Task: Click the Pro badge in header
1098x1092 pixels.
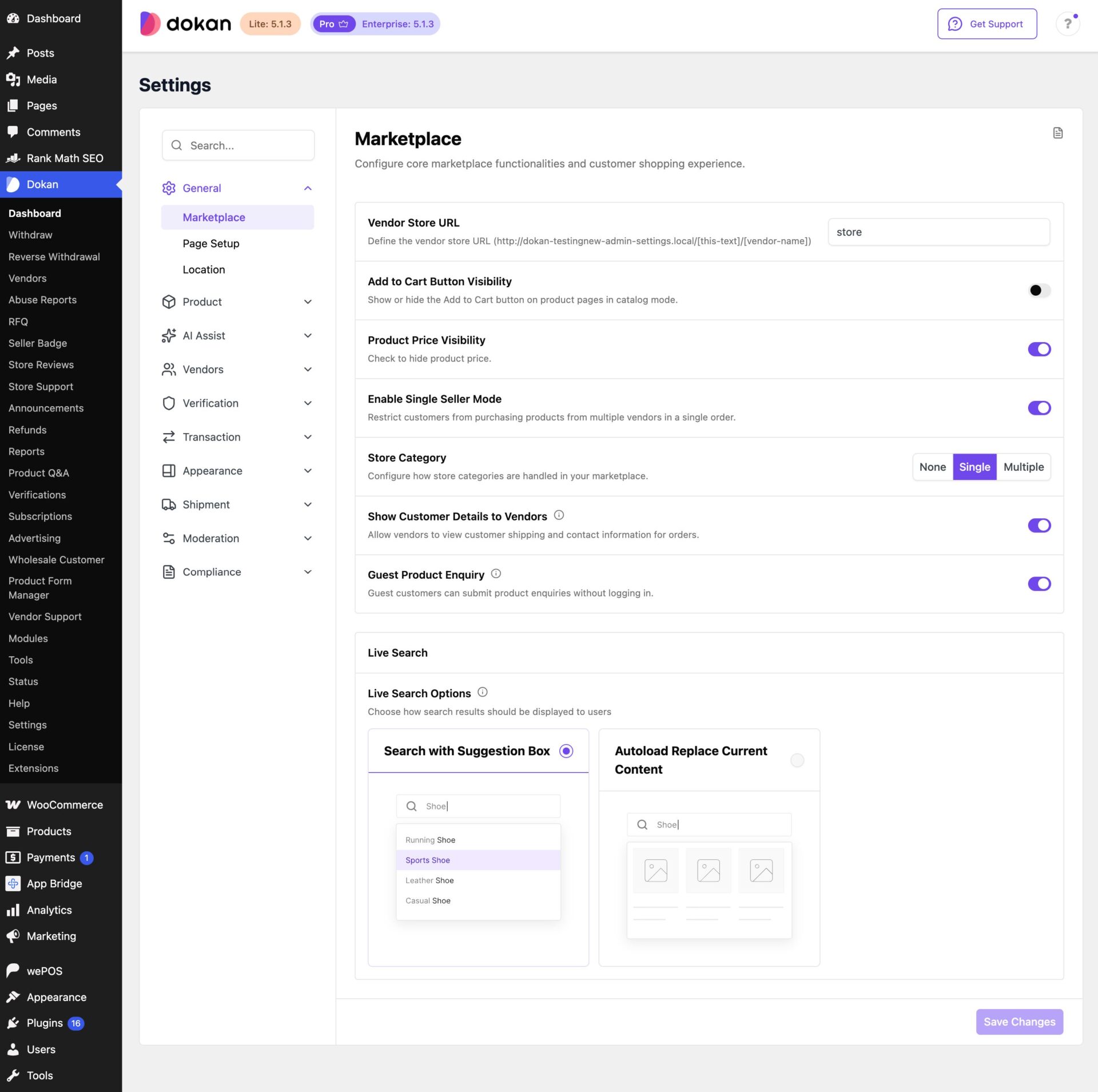Action: coord(334,24)
